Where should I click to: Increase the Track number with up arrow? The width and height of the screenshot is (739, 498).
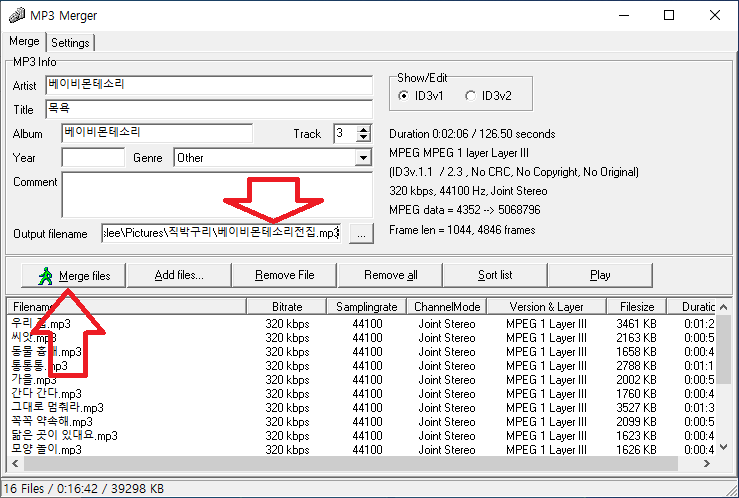tap(365, 128)
